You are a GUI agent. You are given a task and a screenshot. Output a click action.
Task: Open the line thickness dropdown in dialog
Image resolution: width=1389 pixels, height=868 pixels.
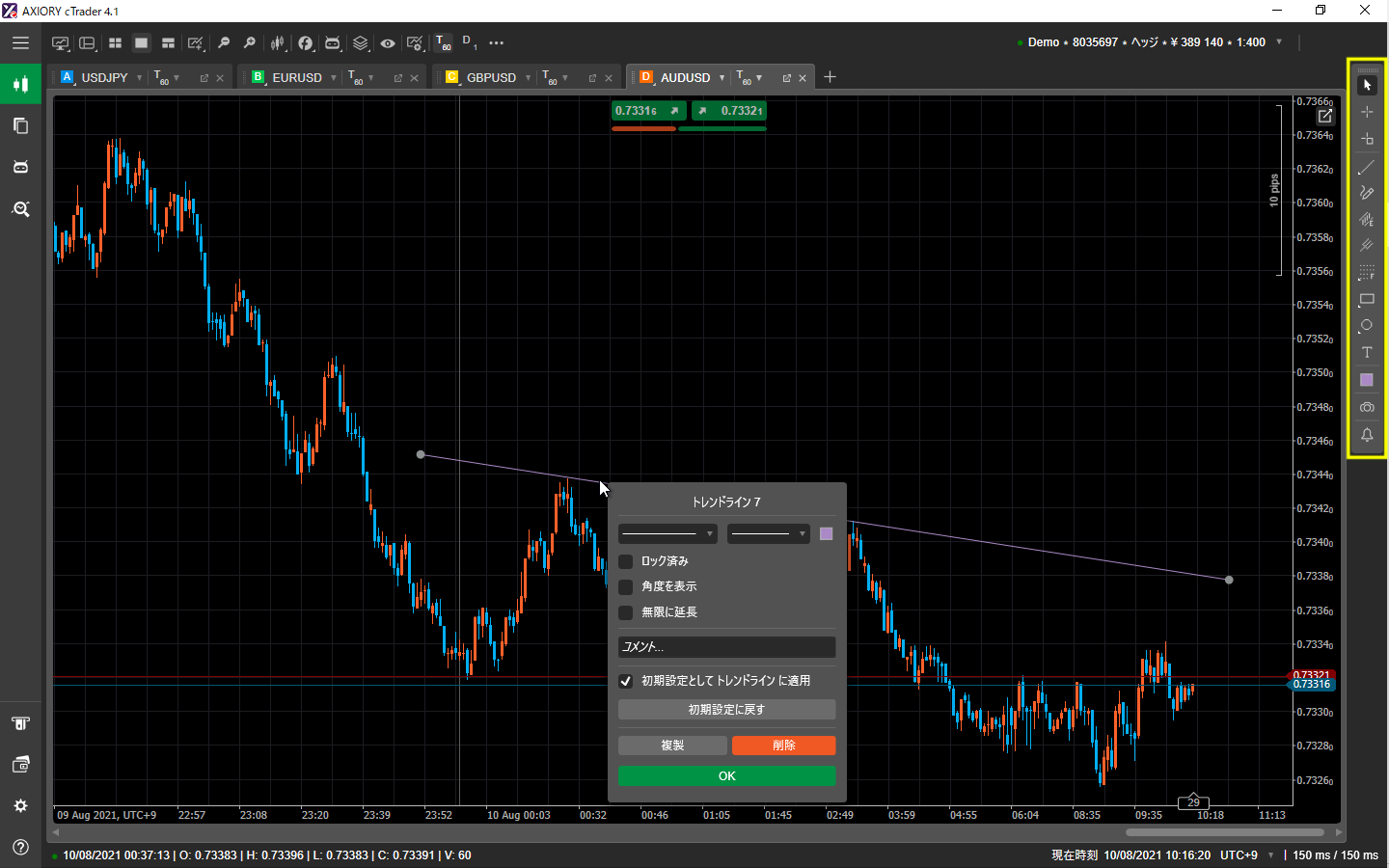[x=667, y=533]
